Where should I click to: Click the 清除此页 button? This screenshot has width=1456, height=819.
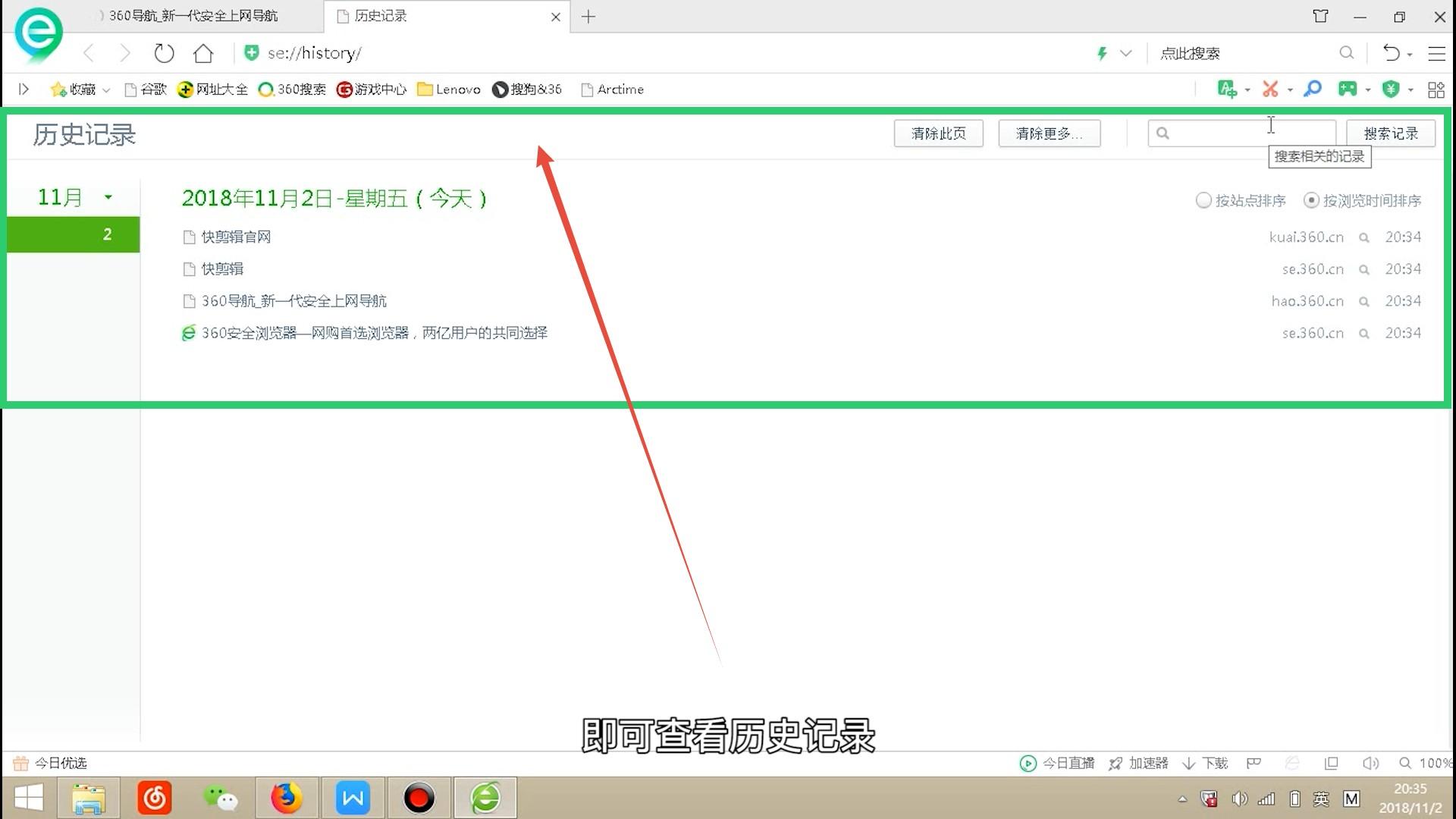point(938,133)
